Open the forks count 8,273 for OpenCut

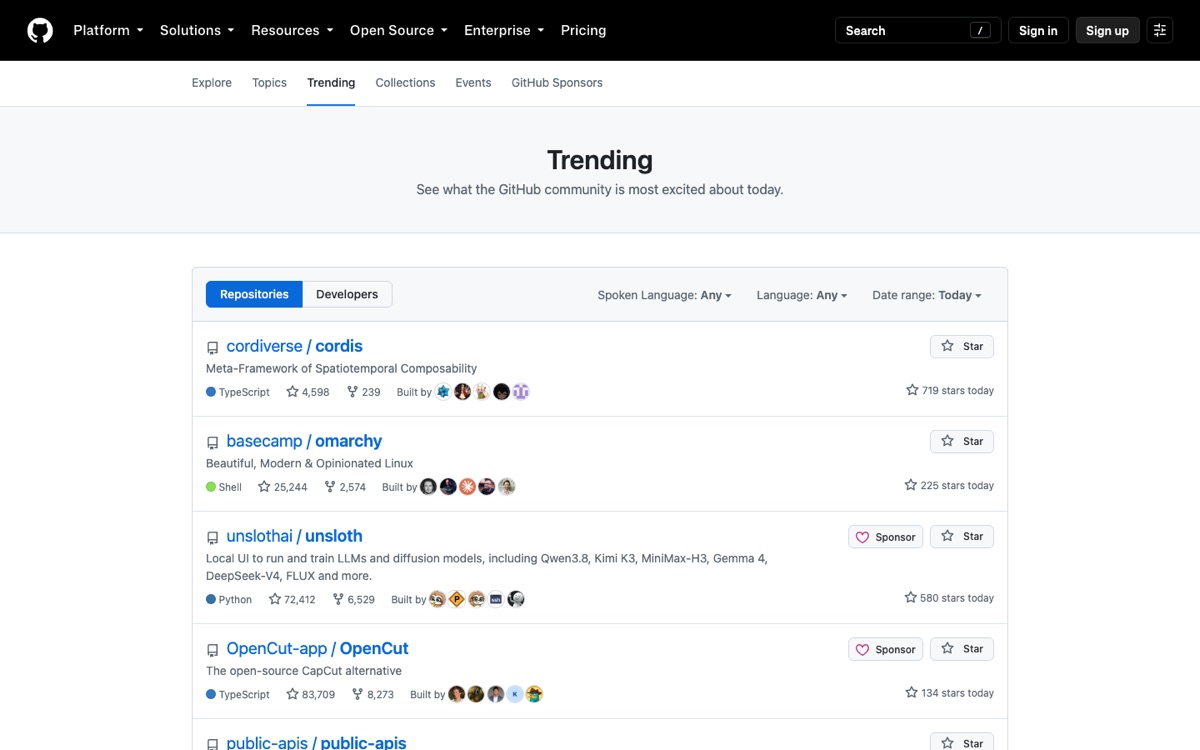[373, 694]
